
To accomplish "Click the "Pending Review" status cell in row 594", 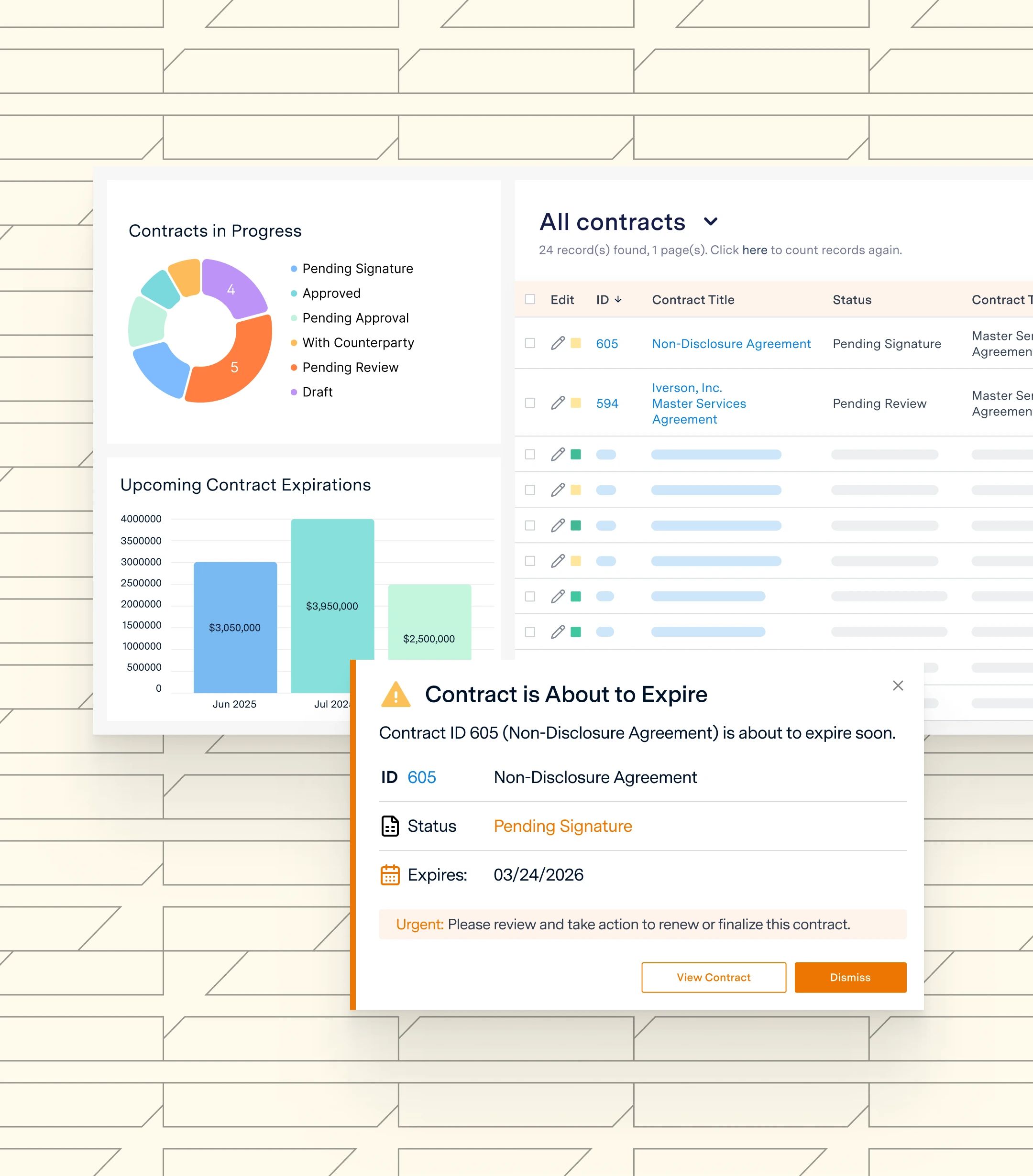I will pyautogui.click(x=879, y=403).
